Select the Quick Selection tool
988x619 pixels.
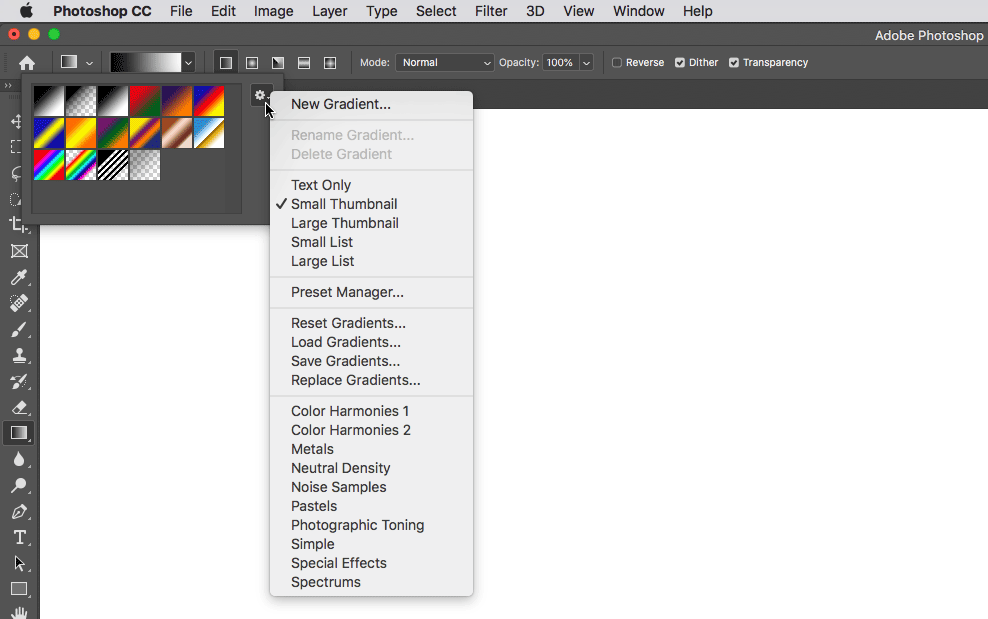18,200
